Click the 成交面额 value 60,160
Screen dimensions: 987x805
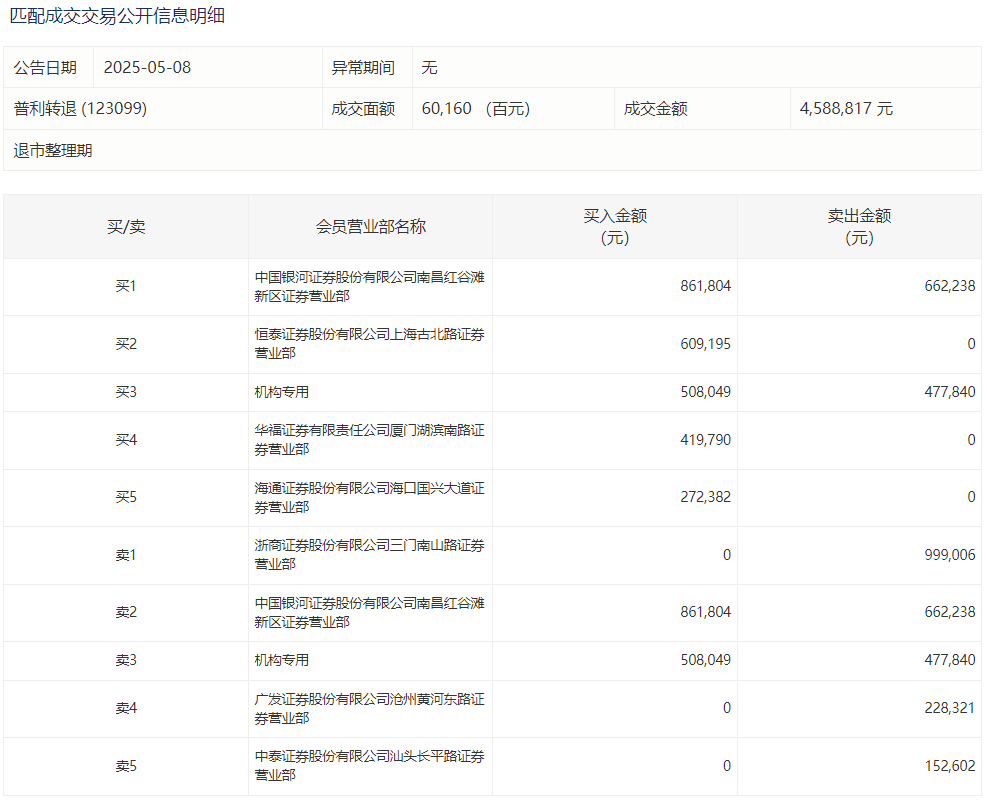click(447, 109)
